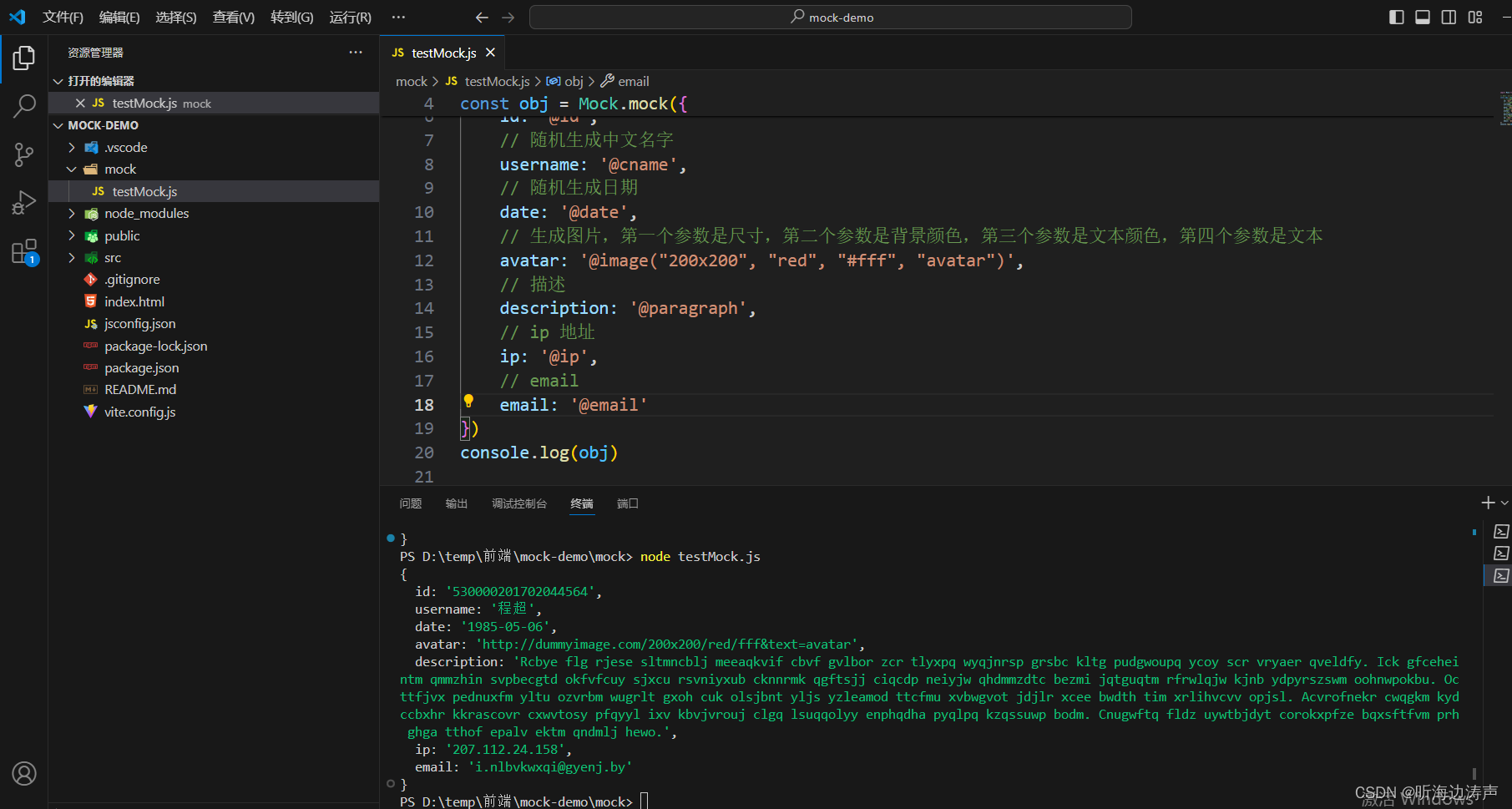Switch to the 问题 panel tab
The image size is (1512, 809).
click(x=411, y=503)
